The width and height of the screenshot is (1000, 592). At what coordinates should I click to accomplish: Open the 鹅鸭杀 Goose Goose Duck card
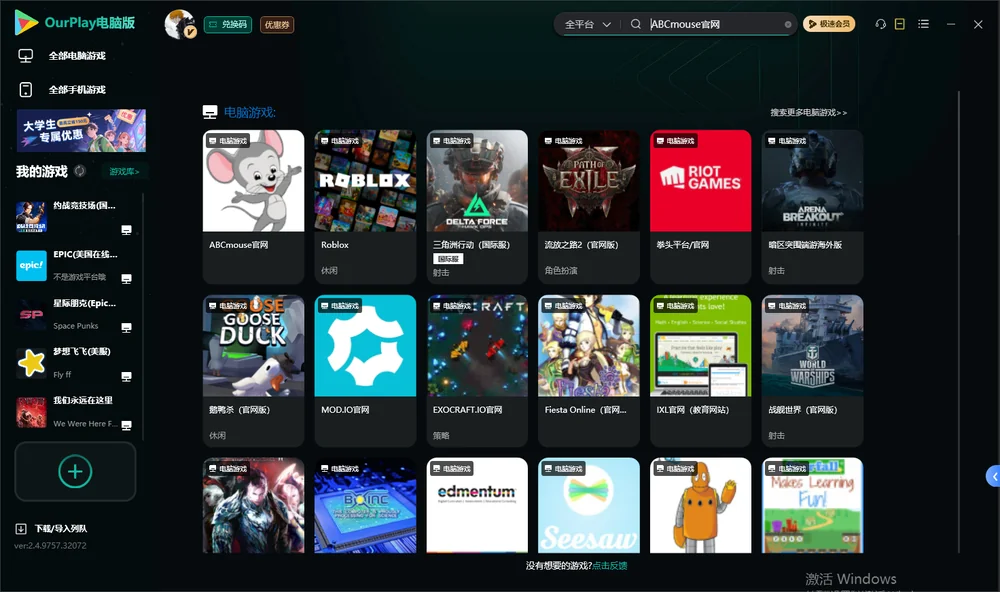coord(253,371)
